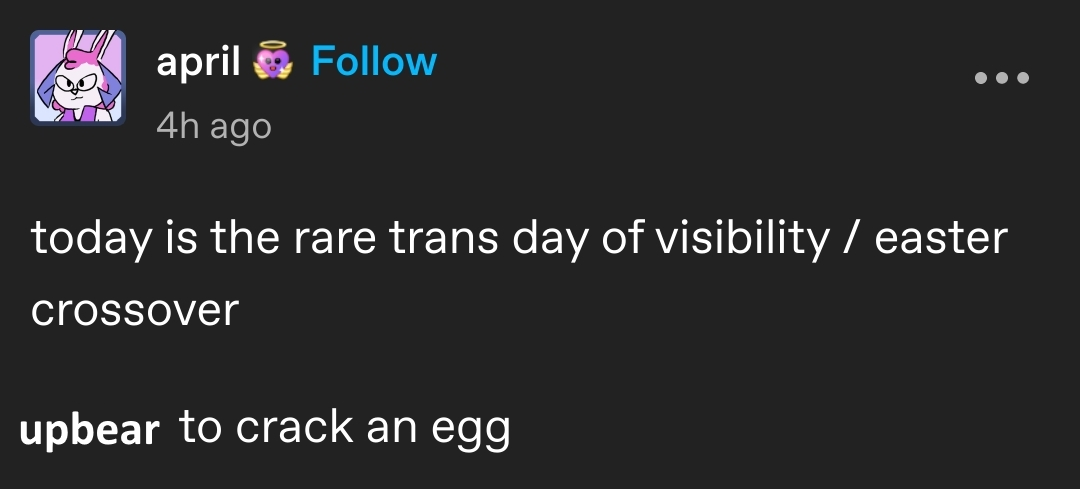Click the winged heart emoji badge beside april
This screenshot has height=489, width=1080.
(x=273, y=61)
